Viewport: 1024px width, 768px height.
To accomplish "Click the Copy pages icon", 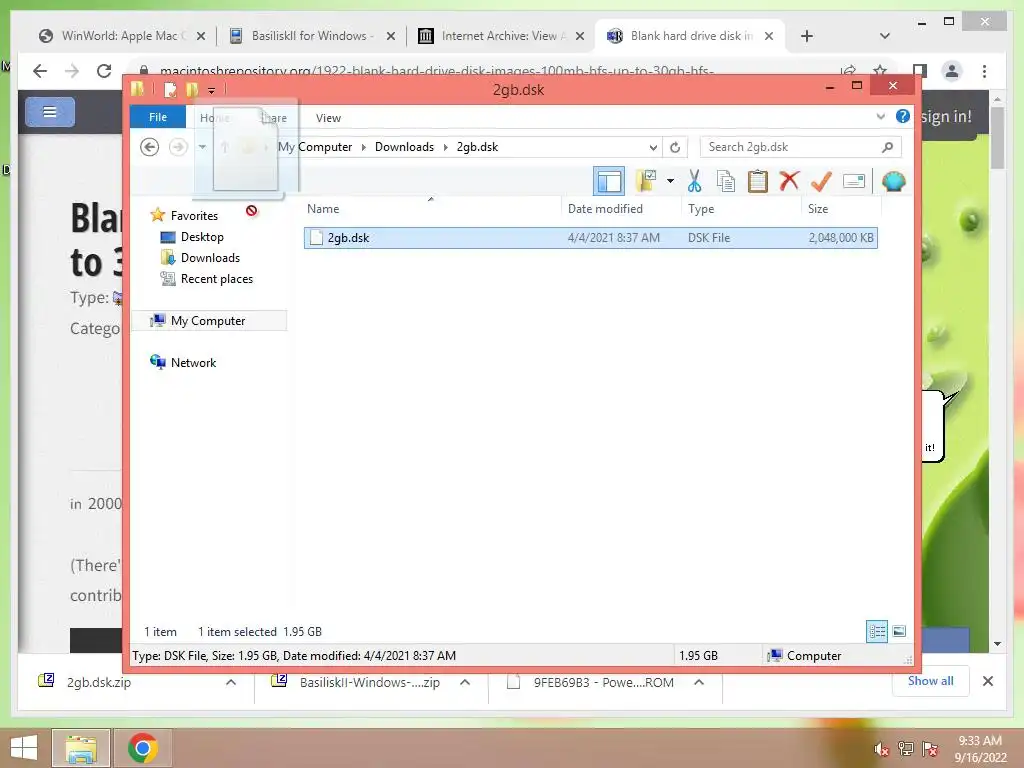I will [x=726, y=181].
